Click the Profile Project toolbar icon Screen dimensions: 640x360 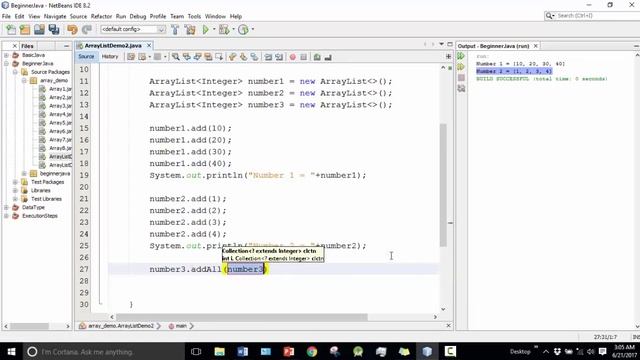pos(243,29)
